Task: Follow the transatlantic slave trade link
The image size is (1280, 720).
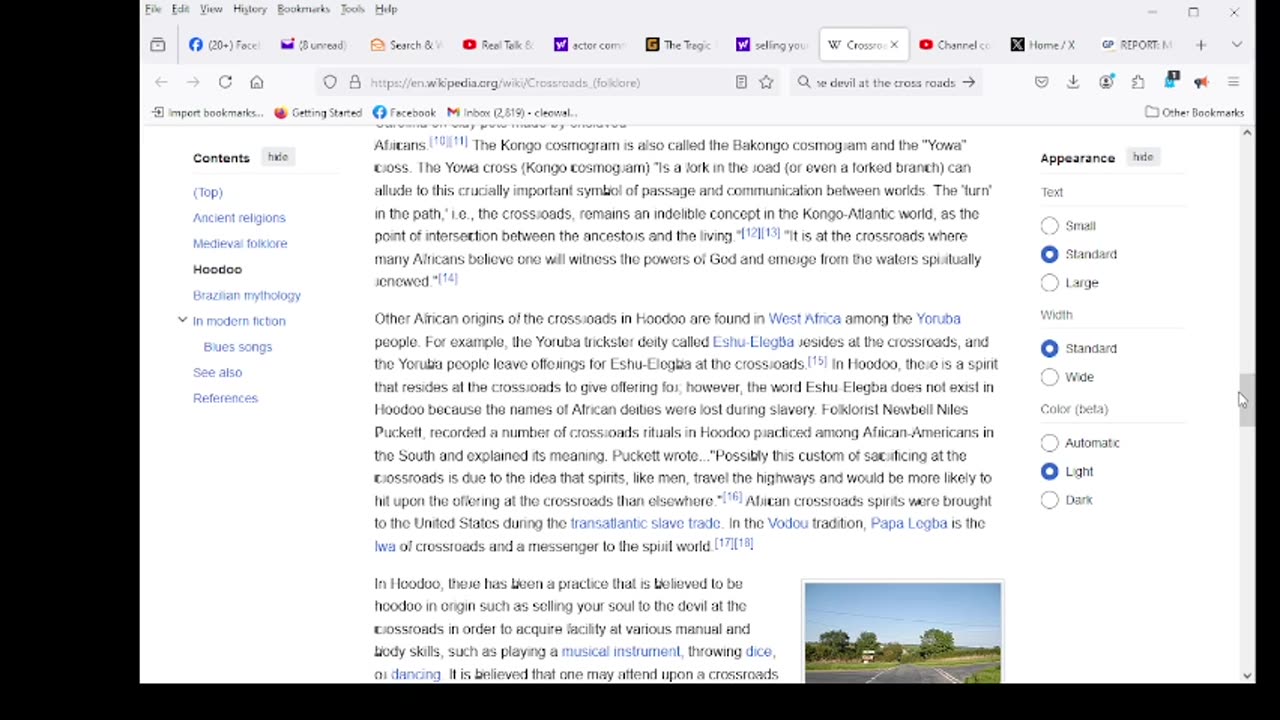Action: point(645,523)
